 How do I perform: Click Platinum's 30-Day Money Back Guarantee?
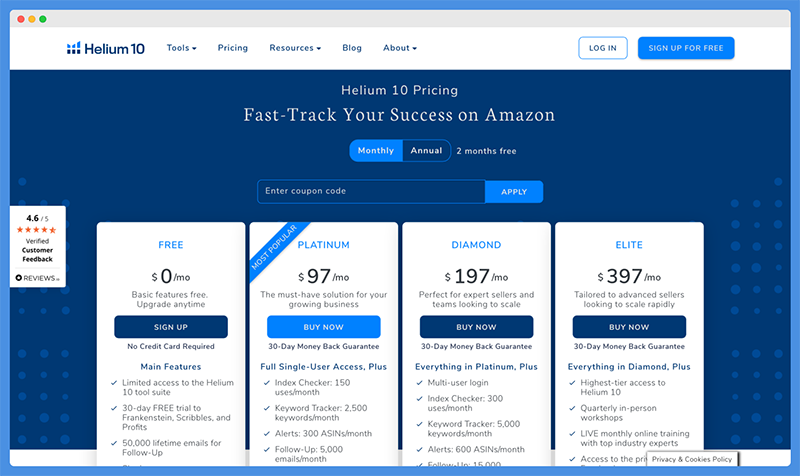pos(323,346)
